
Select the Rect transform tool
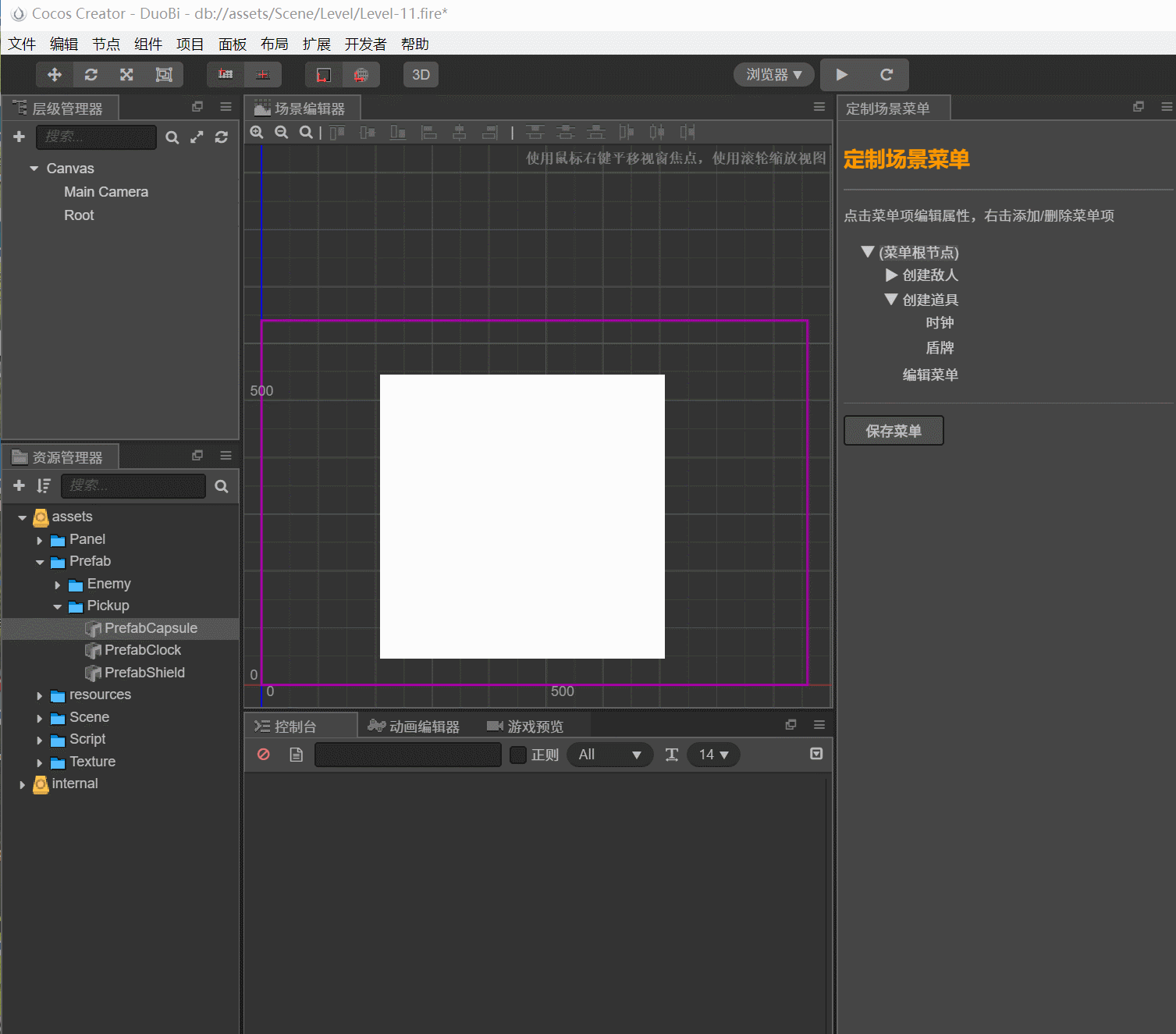(164, 75)
